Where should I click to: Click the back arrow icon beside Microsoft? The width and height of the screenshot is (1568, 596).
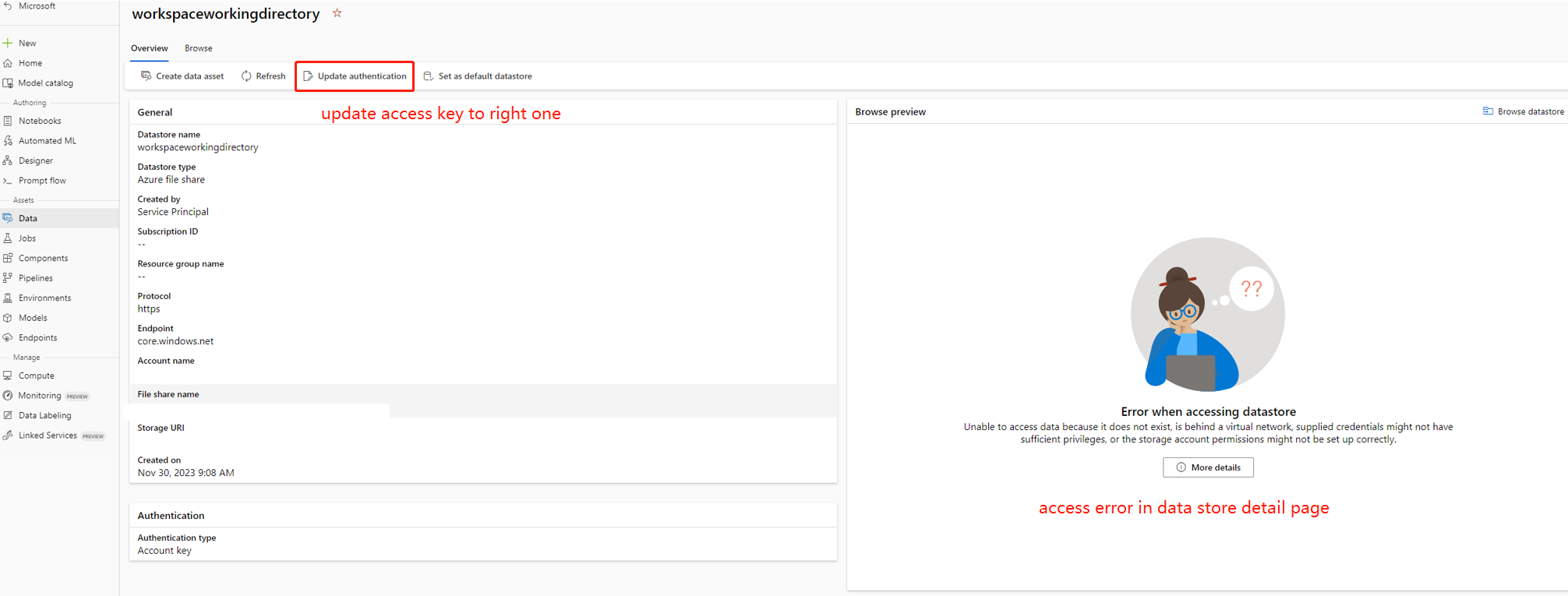[x=8, y=5]
